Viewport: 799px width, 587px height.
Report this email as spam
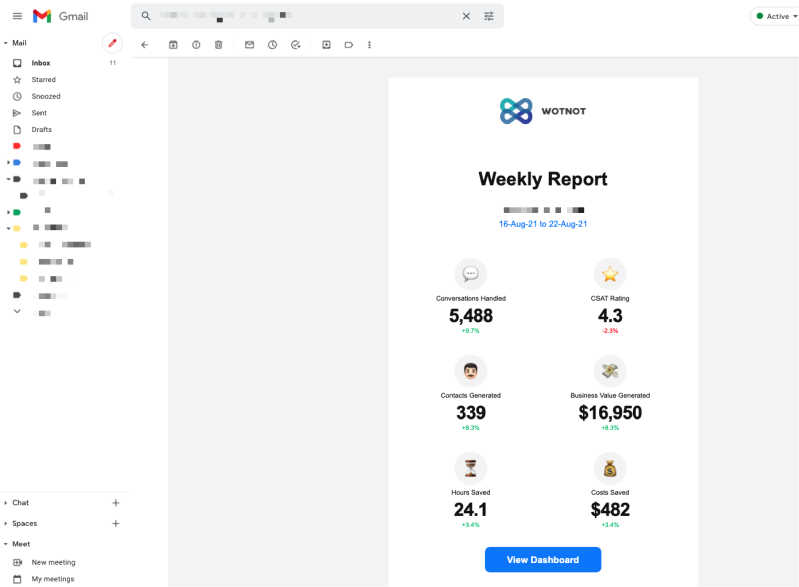pos(196,45)
